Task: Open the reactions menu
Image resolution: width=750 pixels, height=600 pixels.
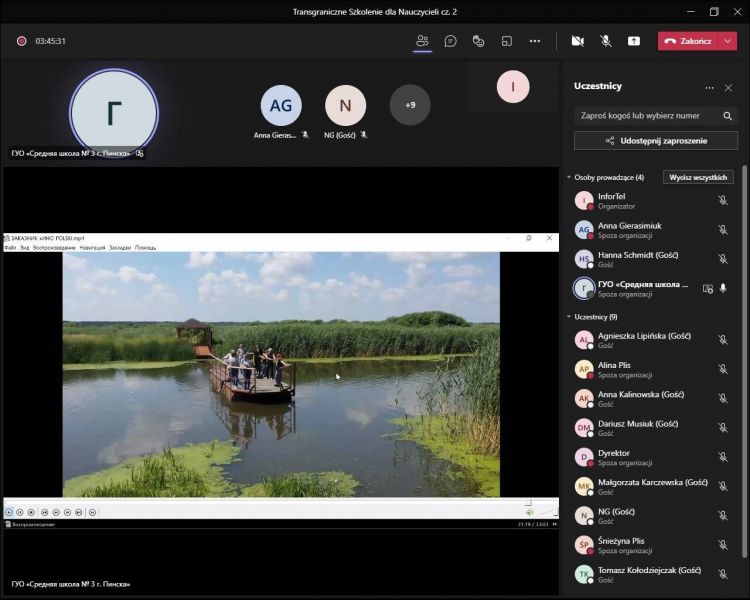Action: [479, 41]
